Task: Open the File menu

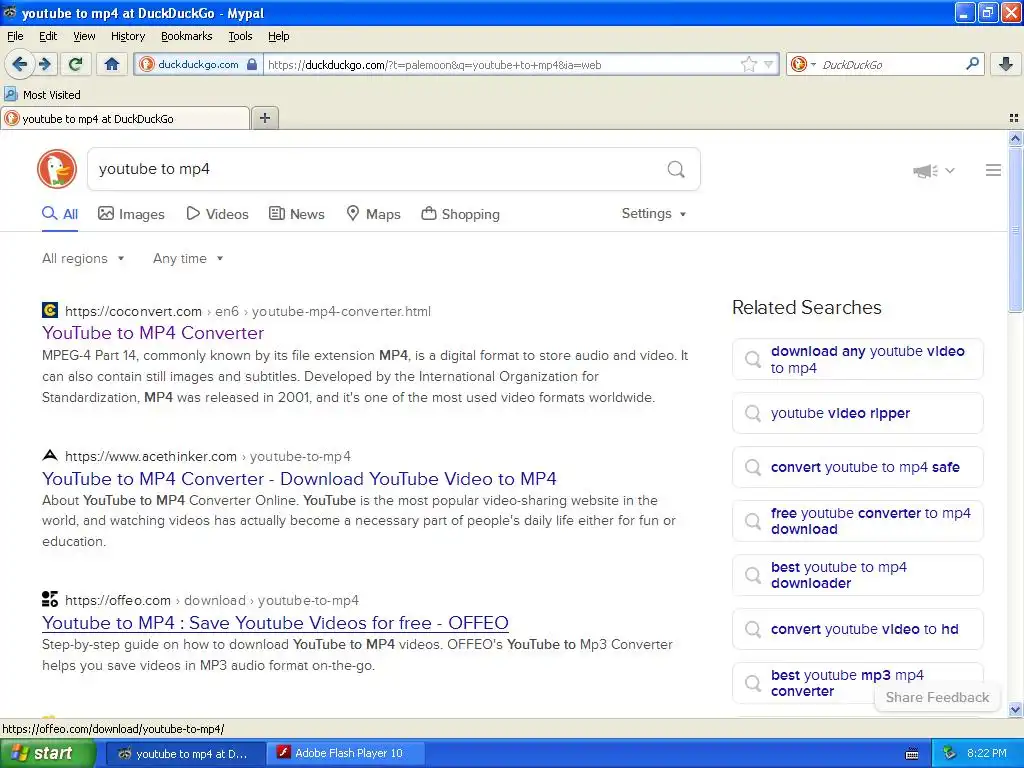Action: 15,36
